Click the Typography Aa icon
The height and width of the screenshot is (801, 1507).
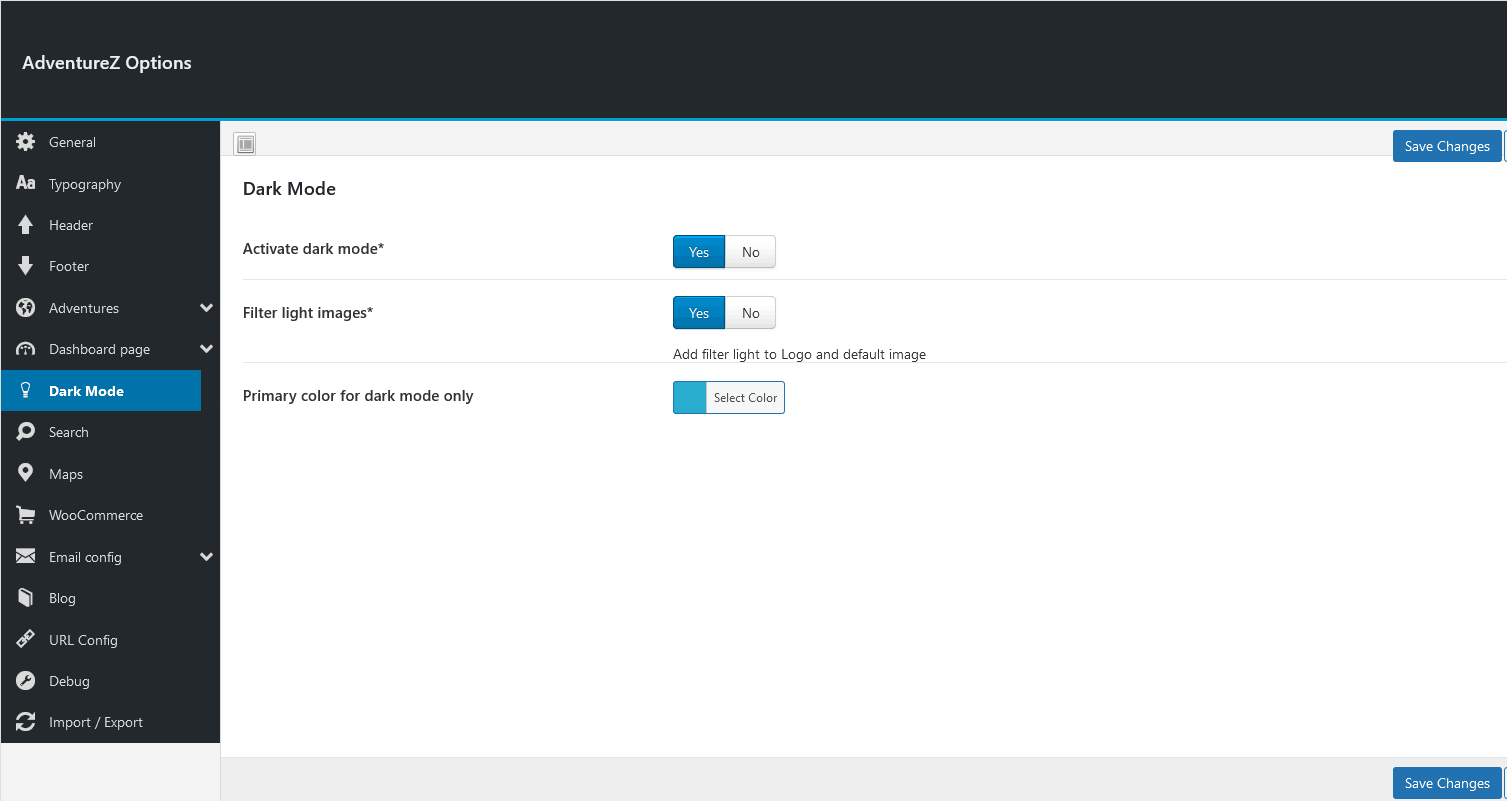pyautogui.click(x=26, y=184)
